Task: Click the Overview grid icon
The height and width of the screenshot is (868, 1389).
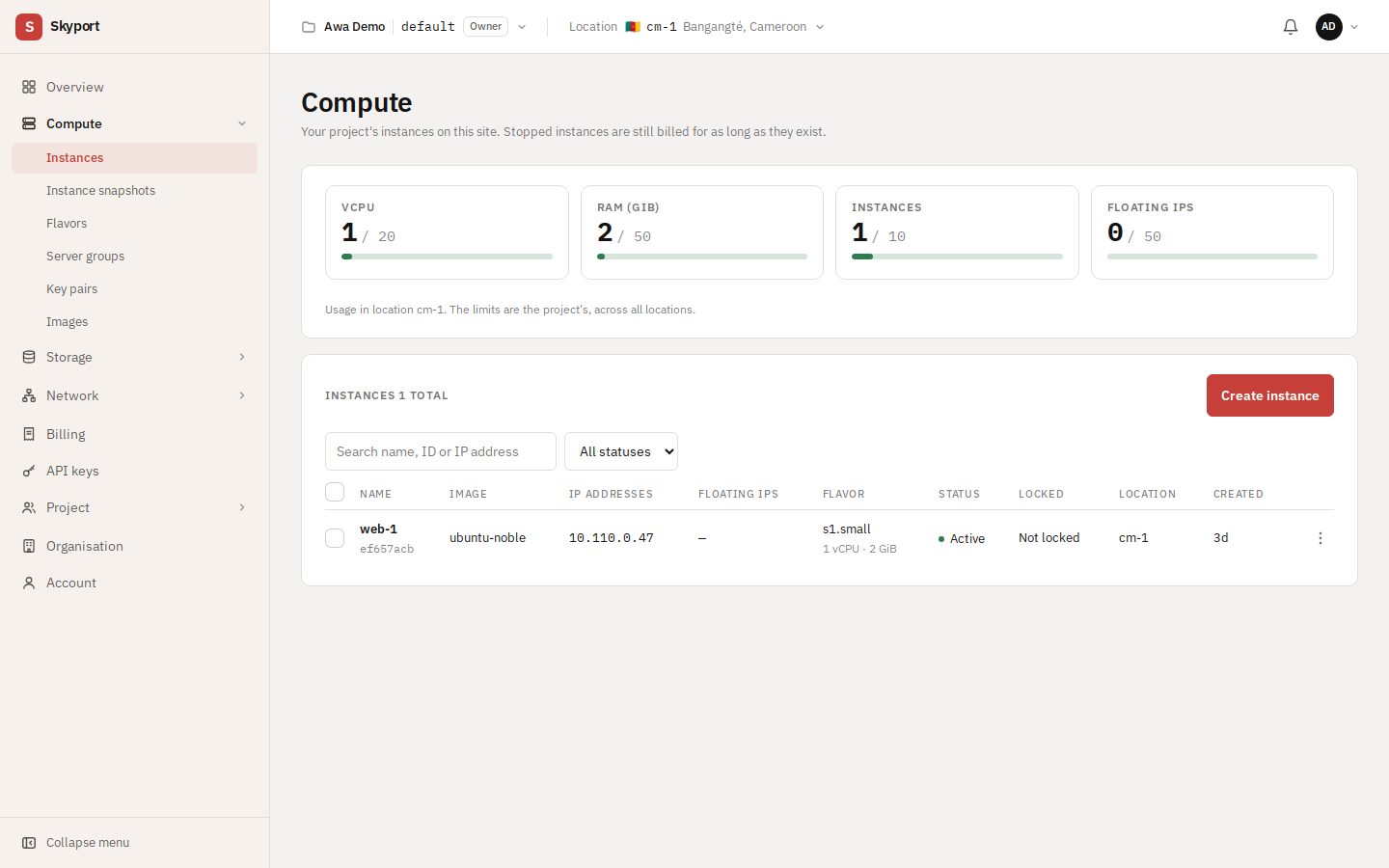Action: [x=29, y=87]
